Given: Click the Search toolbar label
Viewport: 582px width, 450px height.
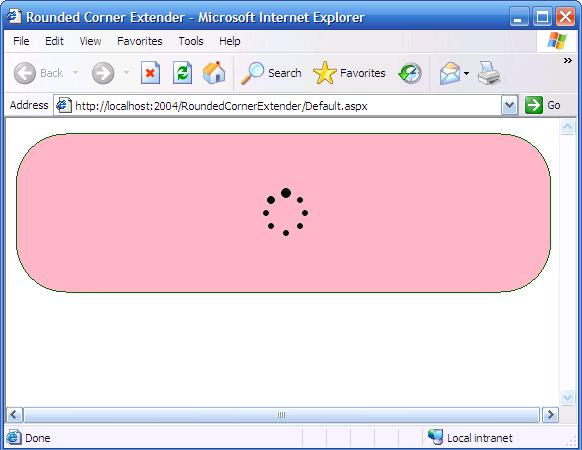Looking at the screenshot, I should click(x=285, y=73).
